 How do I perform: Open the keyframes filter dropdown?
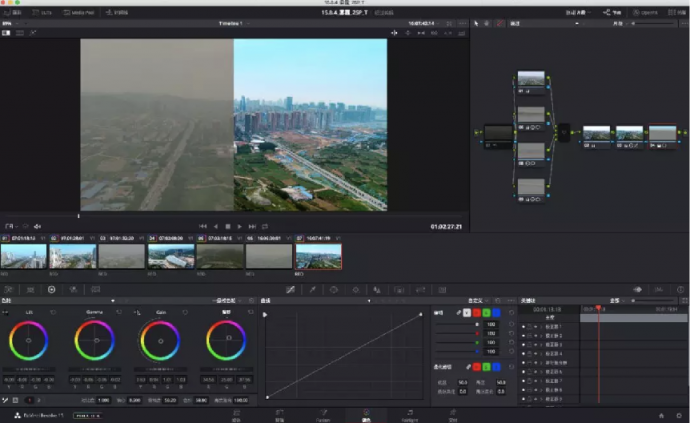617,301
